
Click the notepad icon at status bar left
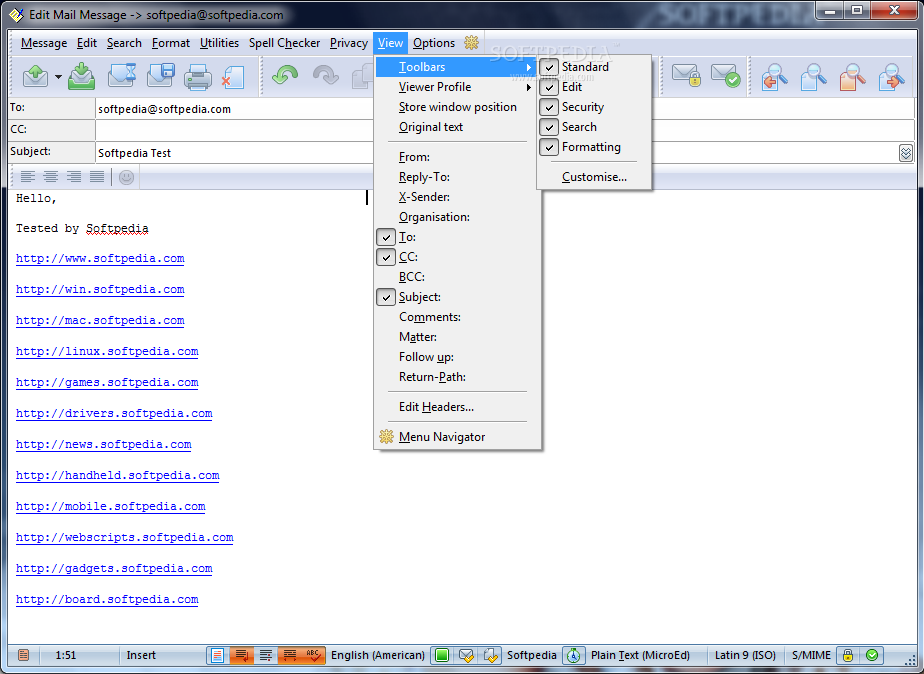[24, 655]
